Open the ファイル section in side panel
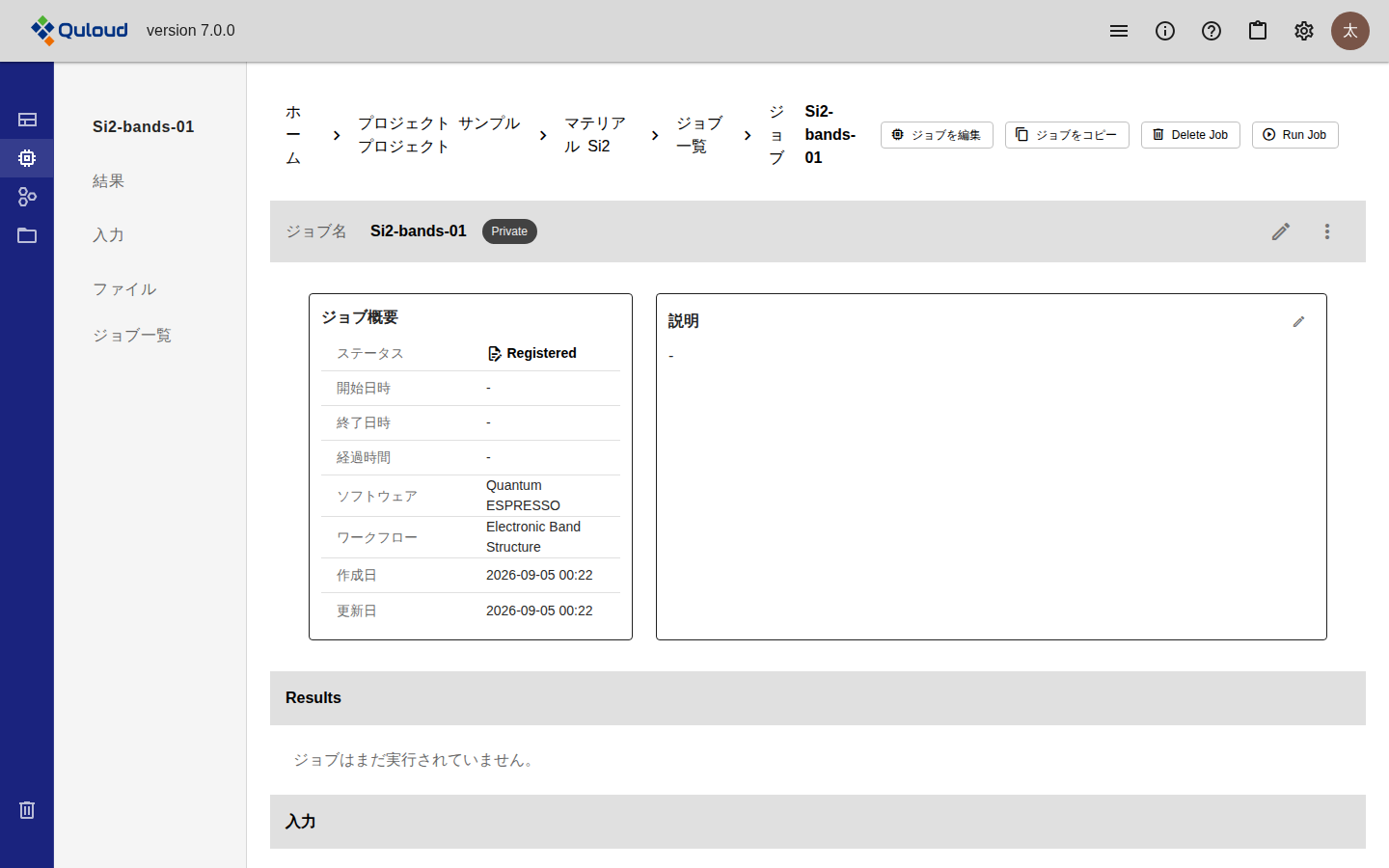This screenshot has width=1389, height=868. point(124,289)
